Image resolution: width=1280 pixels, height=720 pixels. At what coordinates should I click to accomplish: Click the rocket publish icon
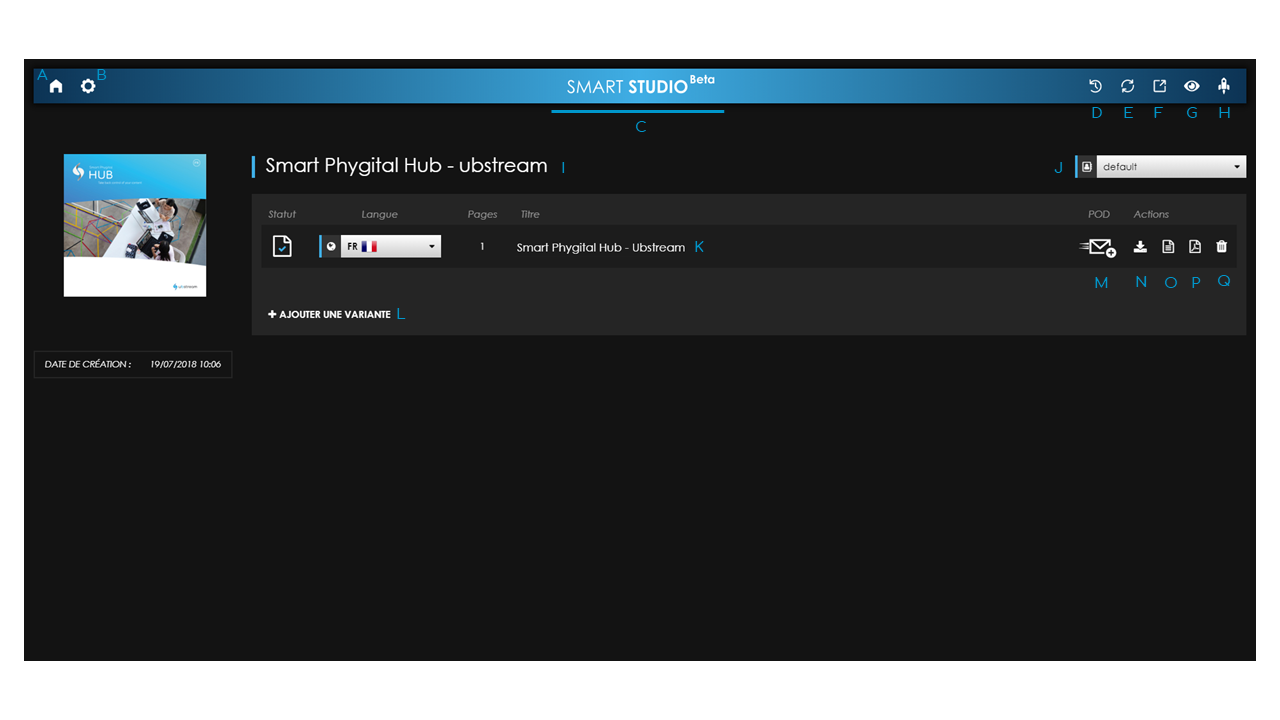(1223, 87)
